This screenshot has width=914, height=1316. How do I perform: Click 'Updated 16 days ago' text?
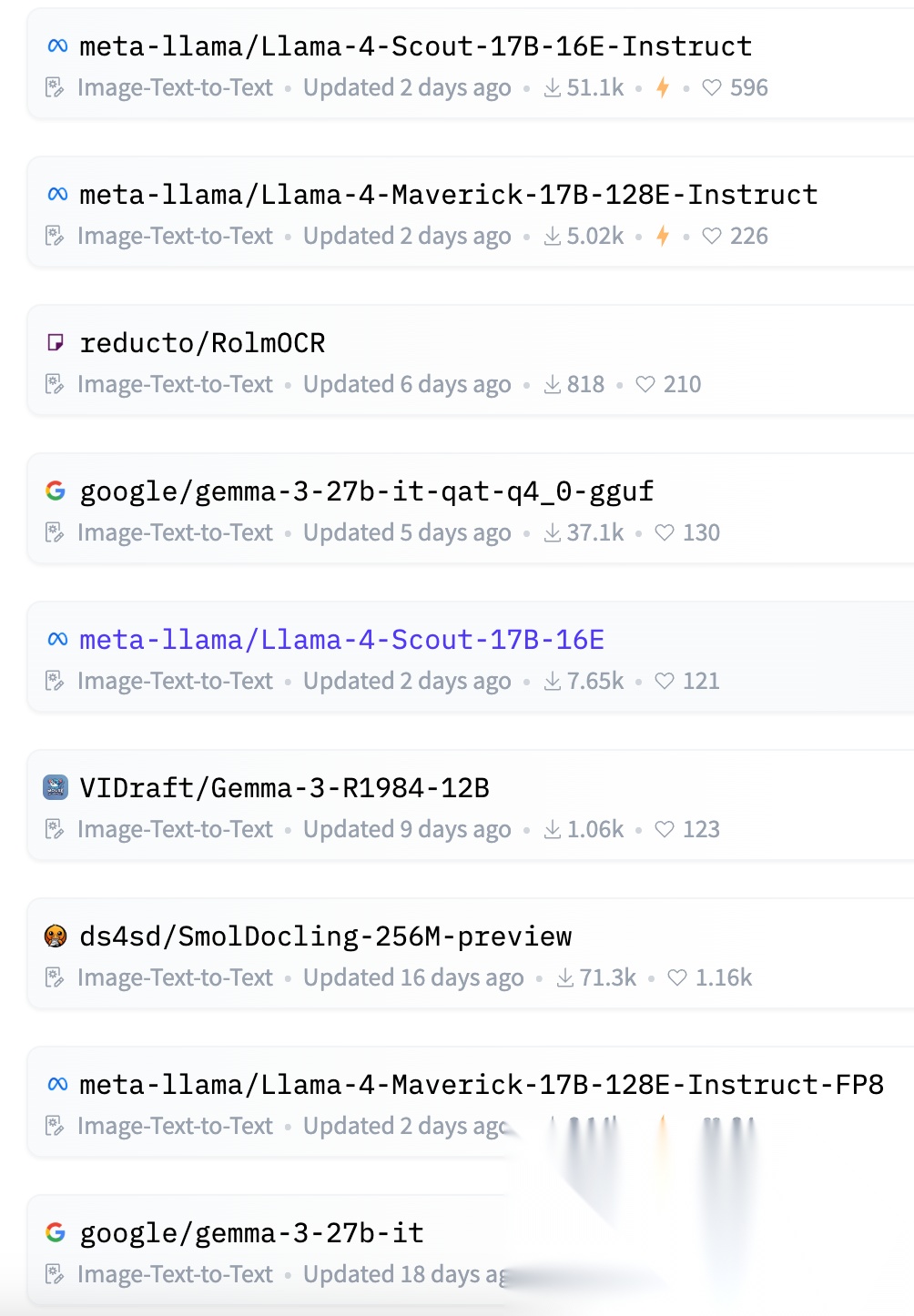click(413, 978)
